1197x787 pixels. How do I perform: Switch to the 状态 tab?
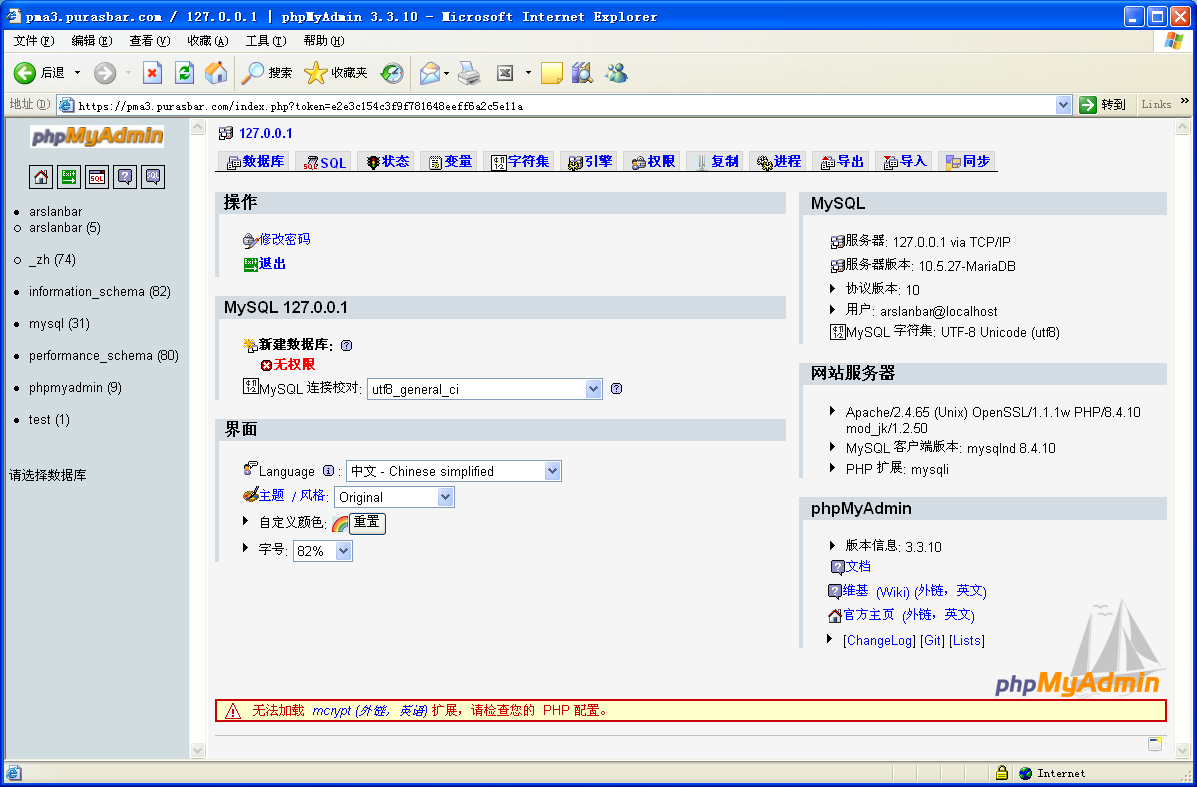pos(388,161)
